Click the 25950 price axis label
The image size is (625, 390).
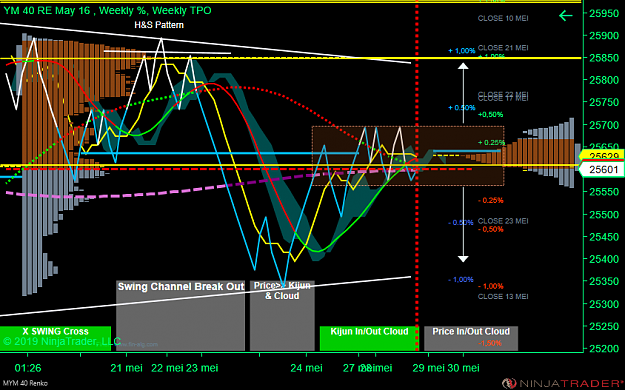point(604,13)
